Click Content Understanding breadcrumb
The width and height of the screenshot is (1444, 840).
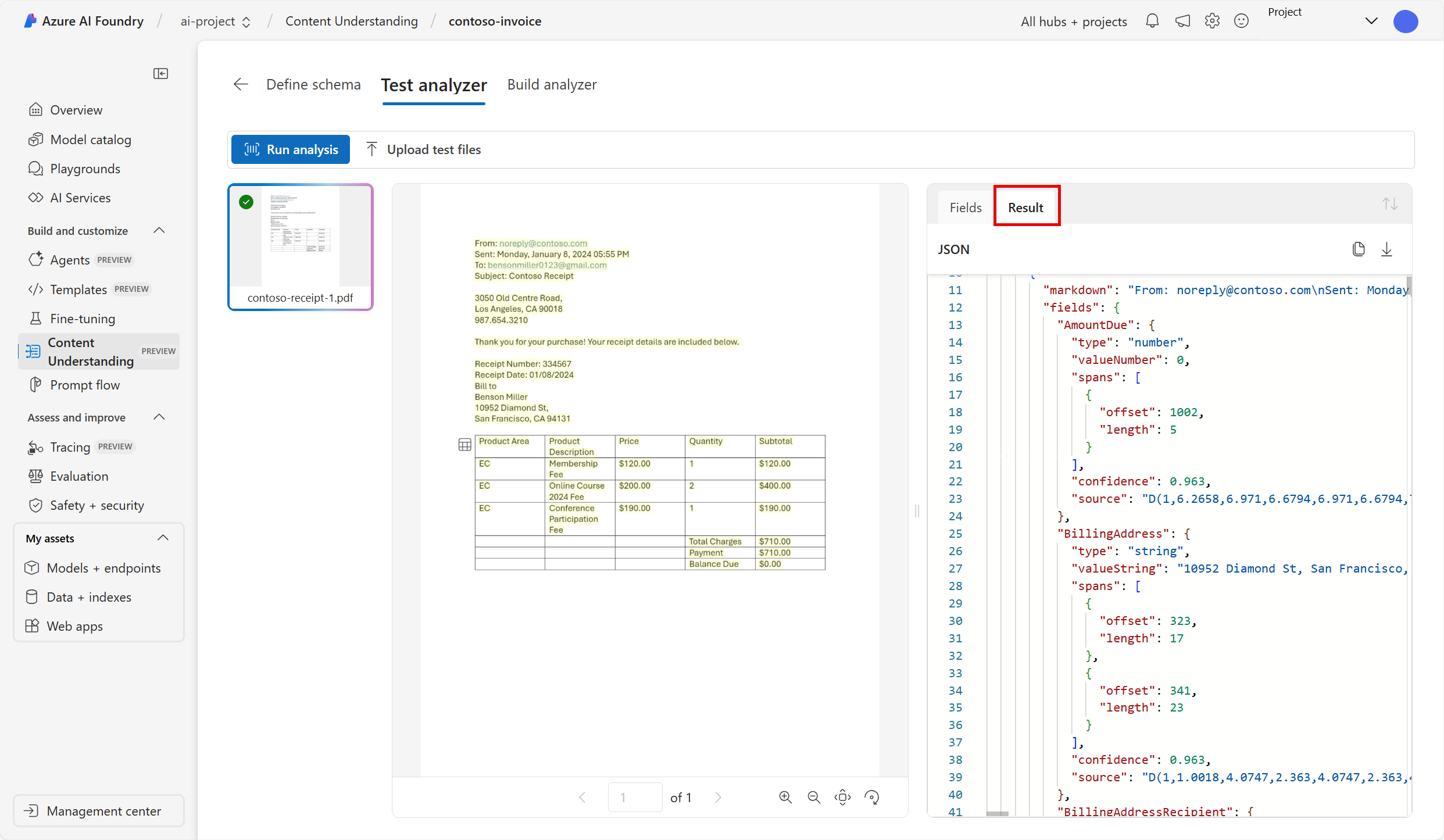click(351, 22)
